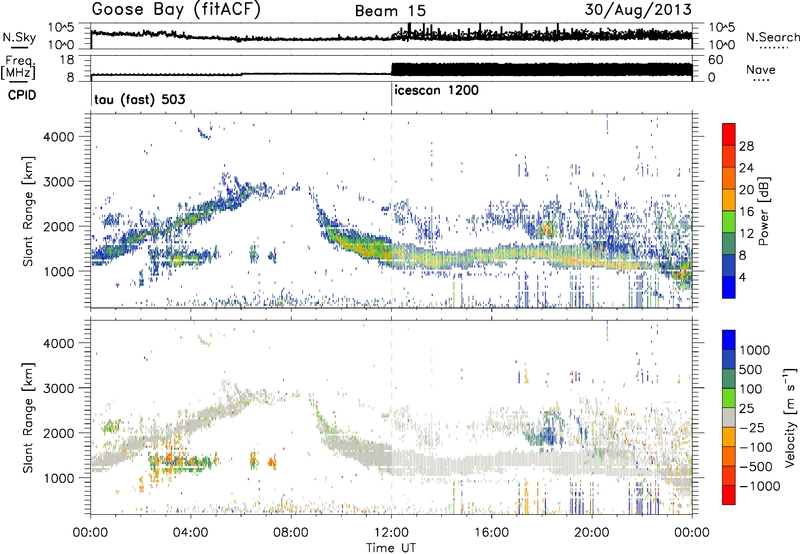Select the 4 label on power colorbar
The width and height of the screenshot is (800, 554).
pyautogui.click(x=743, y=277)
